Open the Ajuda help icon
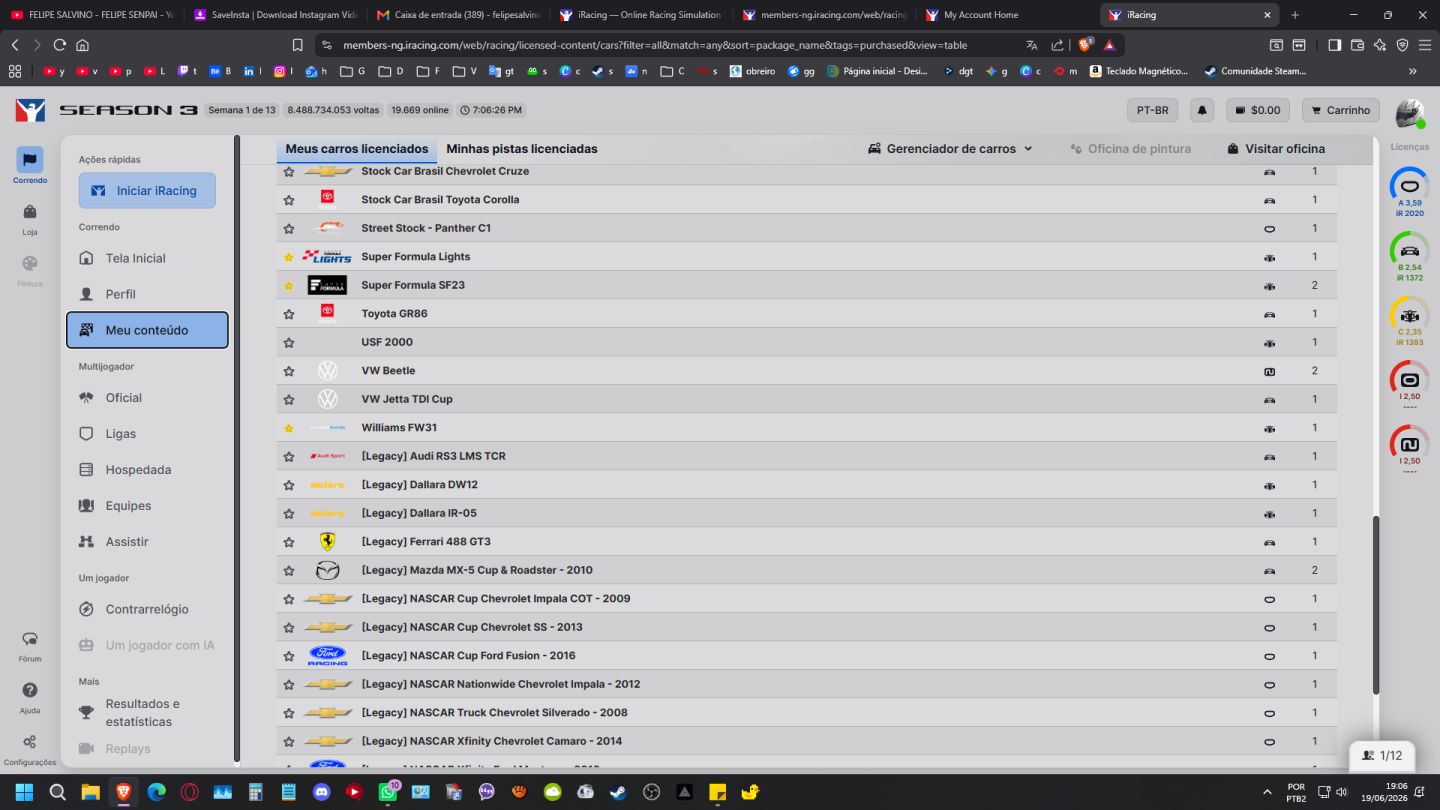 pos(30,697)
